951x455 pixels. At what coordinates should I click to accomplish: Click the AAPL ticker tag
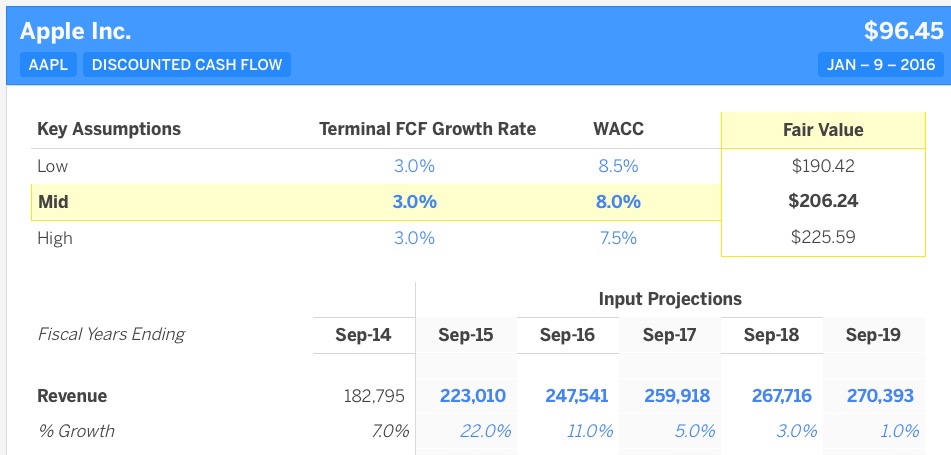tap(46, 65)
